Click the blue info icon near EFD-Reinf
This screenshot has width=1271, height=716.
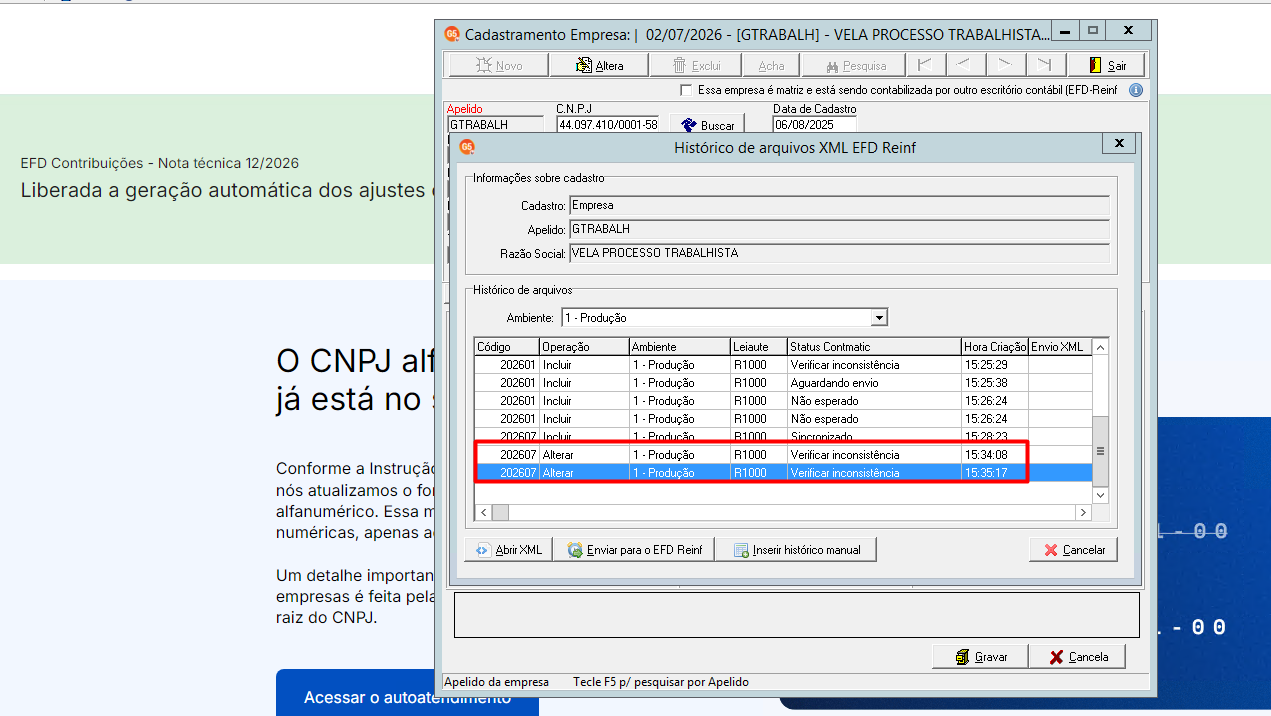[1135, 90]
